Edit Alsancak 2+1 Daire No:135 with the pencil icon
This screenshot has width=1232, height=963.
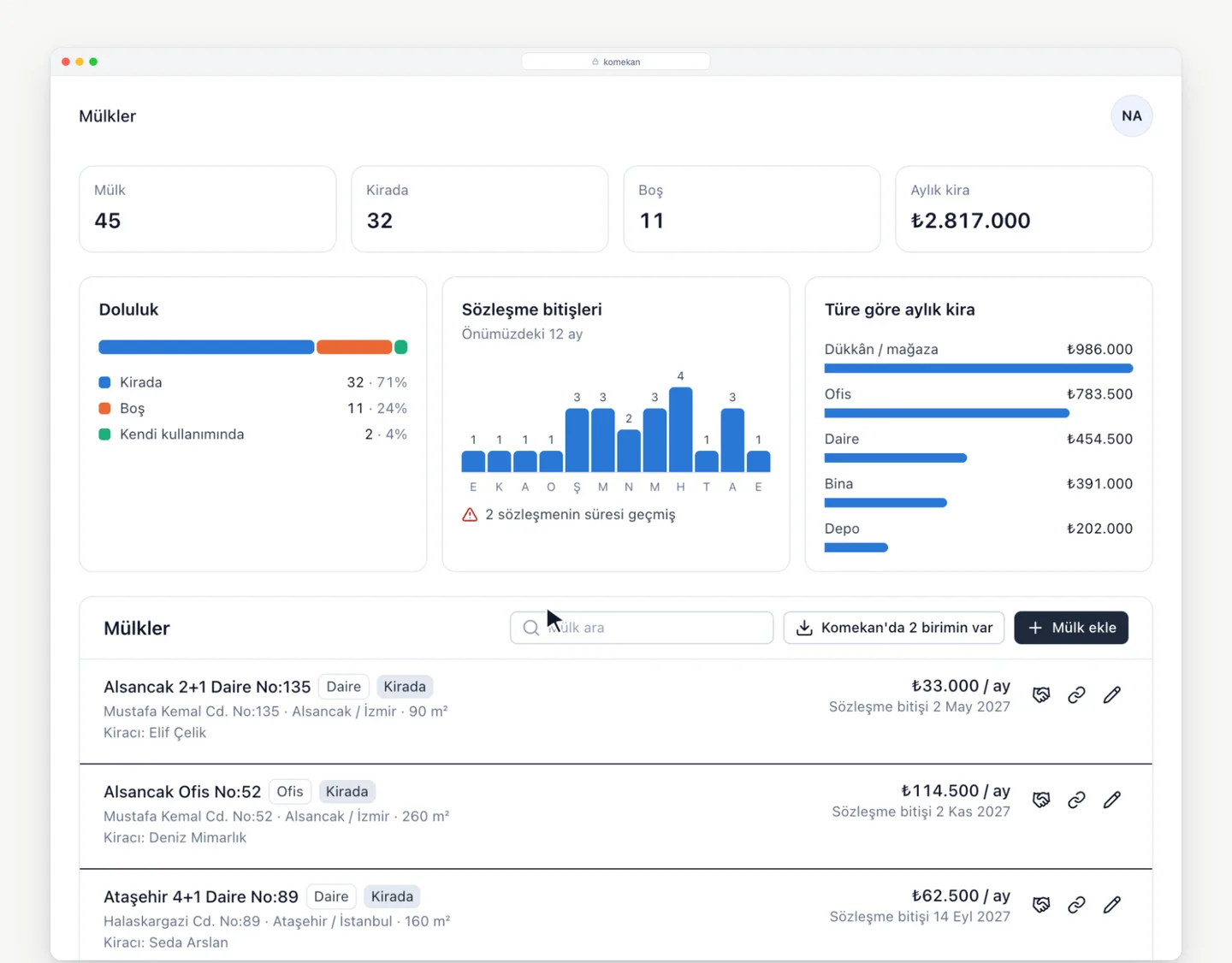pos(1111,694)
